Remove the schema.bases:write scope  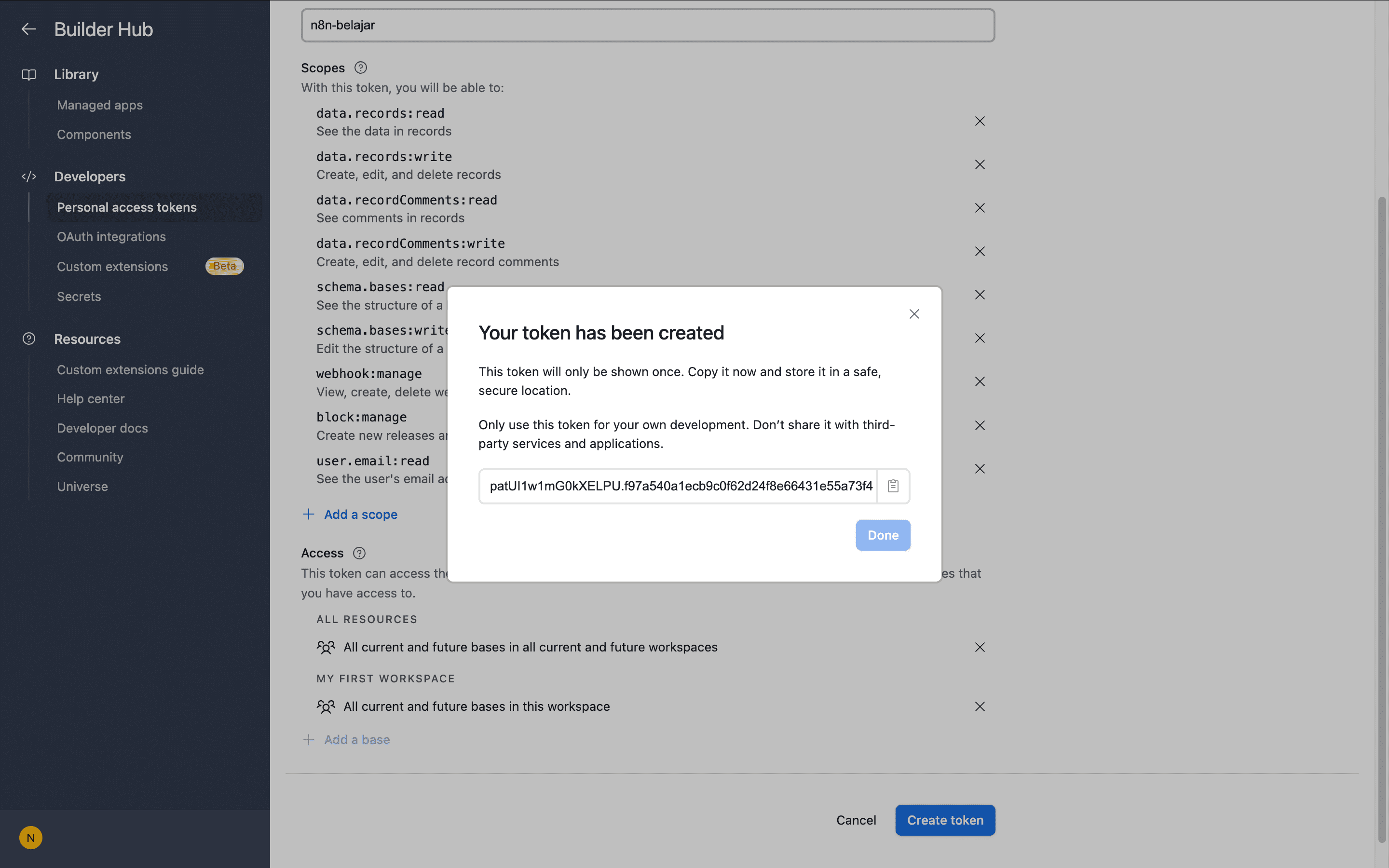click(x=980, y=338)
